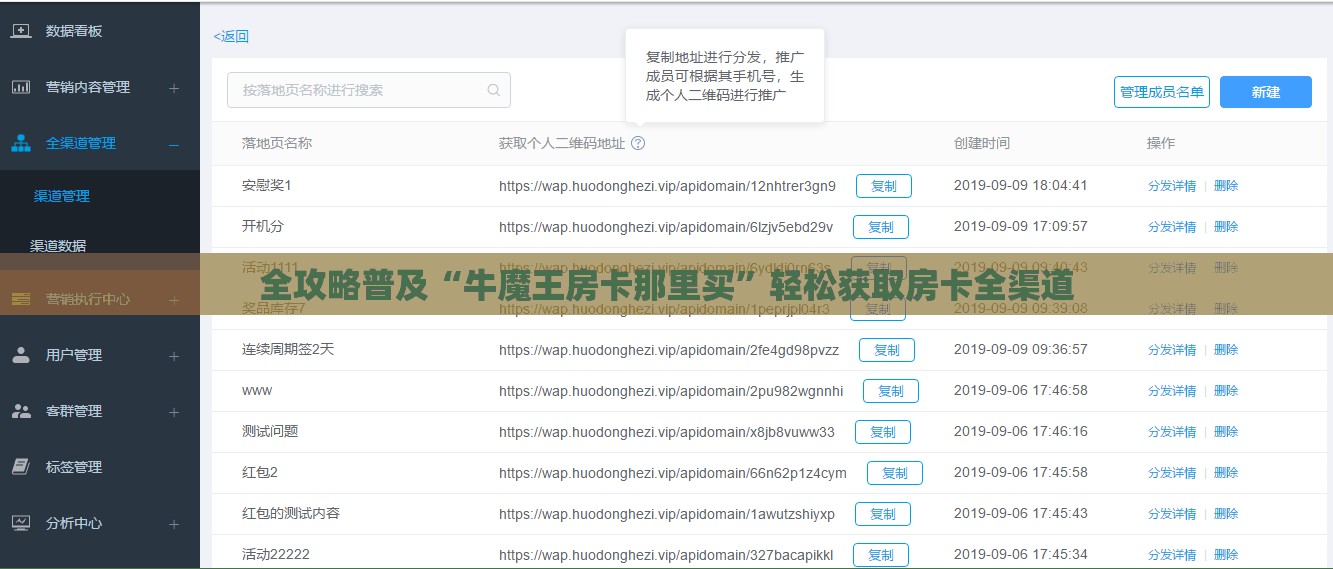Image resolution: width=1333 pixels, height=569 pixels.
Task: Click the help question-mark icon beside 获取个人二维码地址
Action: tap(638, 143)
